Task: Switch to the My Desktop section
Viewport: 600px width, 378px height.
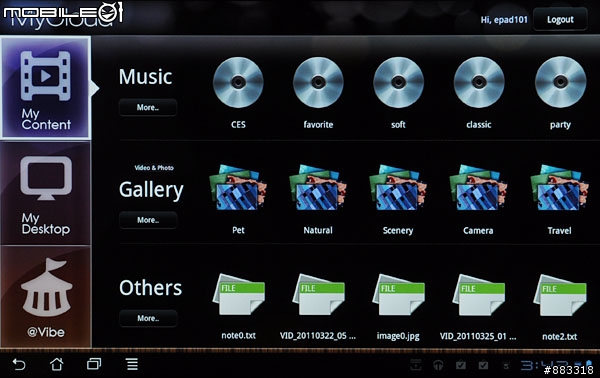Action: pos(46,194)
